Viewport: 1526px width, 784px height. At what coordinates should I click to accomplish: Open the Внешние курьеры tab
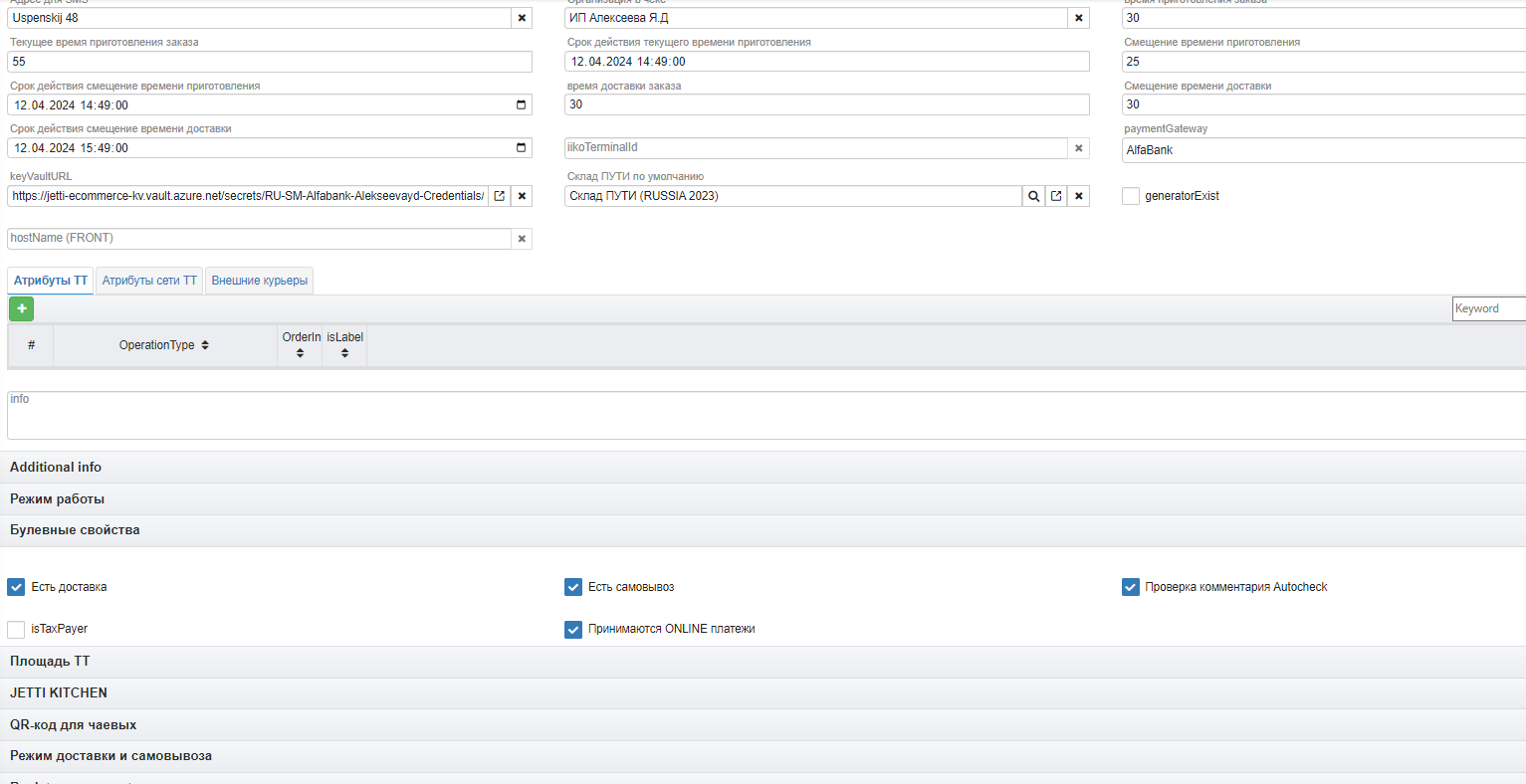click(x=260, y=281)
